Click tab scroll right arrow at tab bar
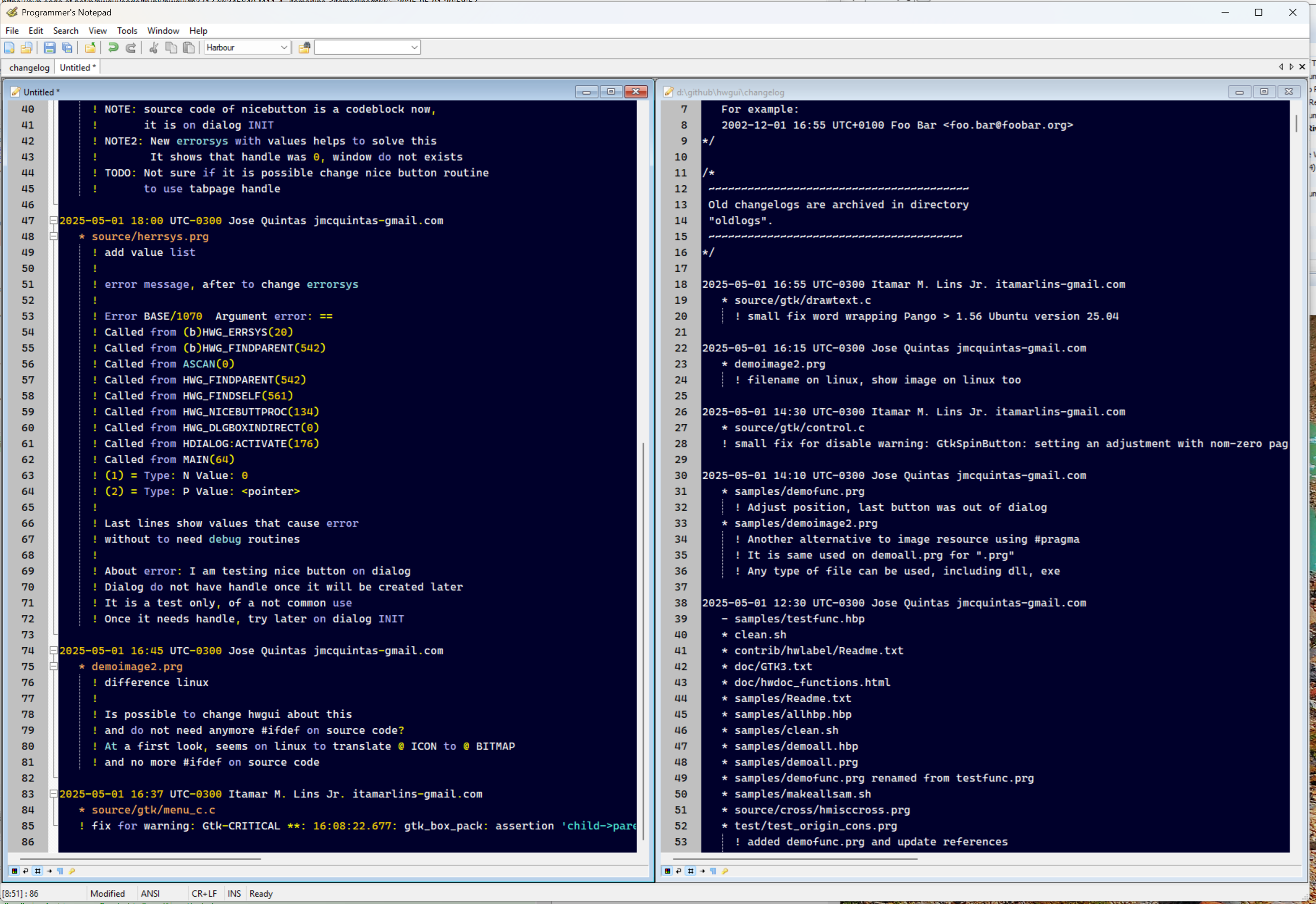 (x=1291, y=67)
